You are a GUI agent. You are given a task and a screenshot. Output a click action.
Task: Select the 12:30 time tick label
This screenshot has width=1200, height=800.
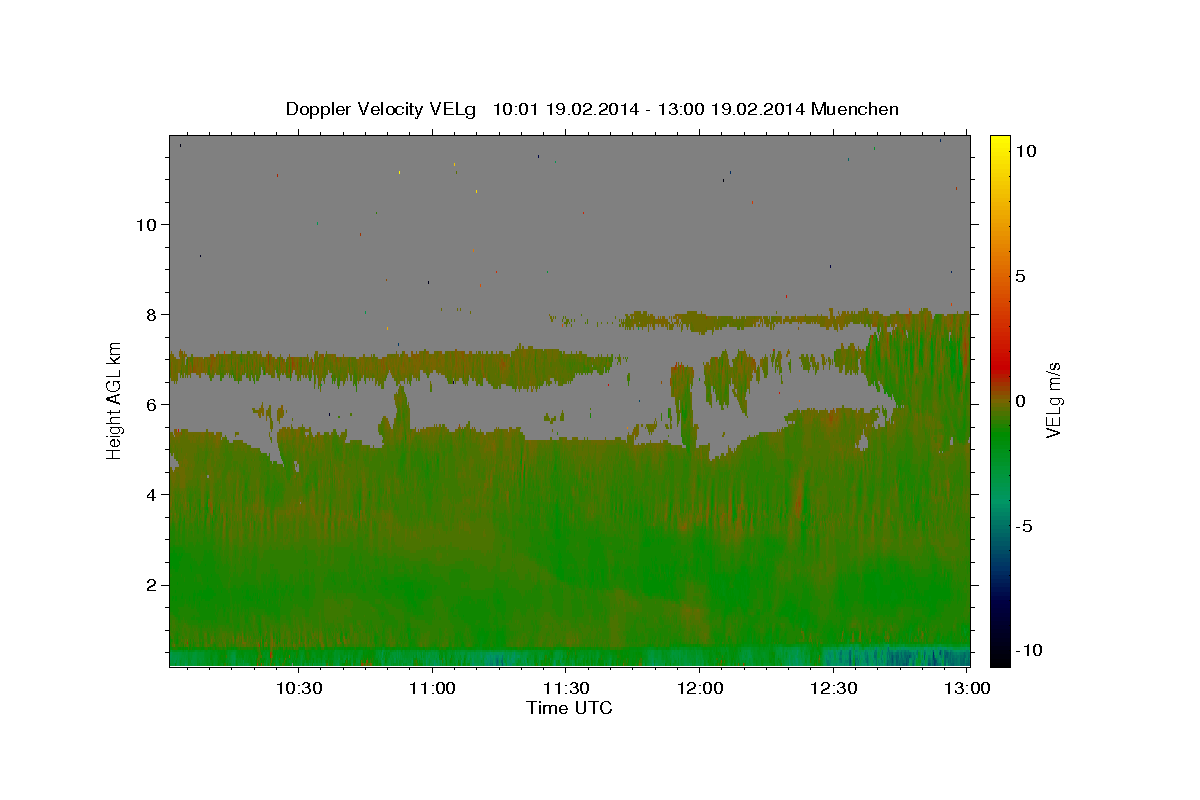833,688
